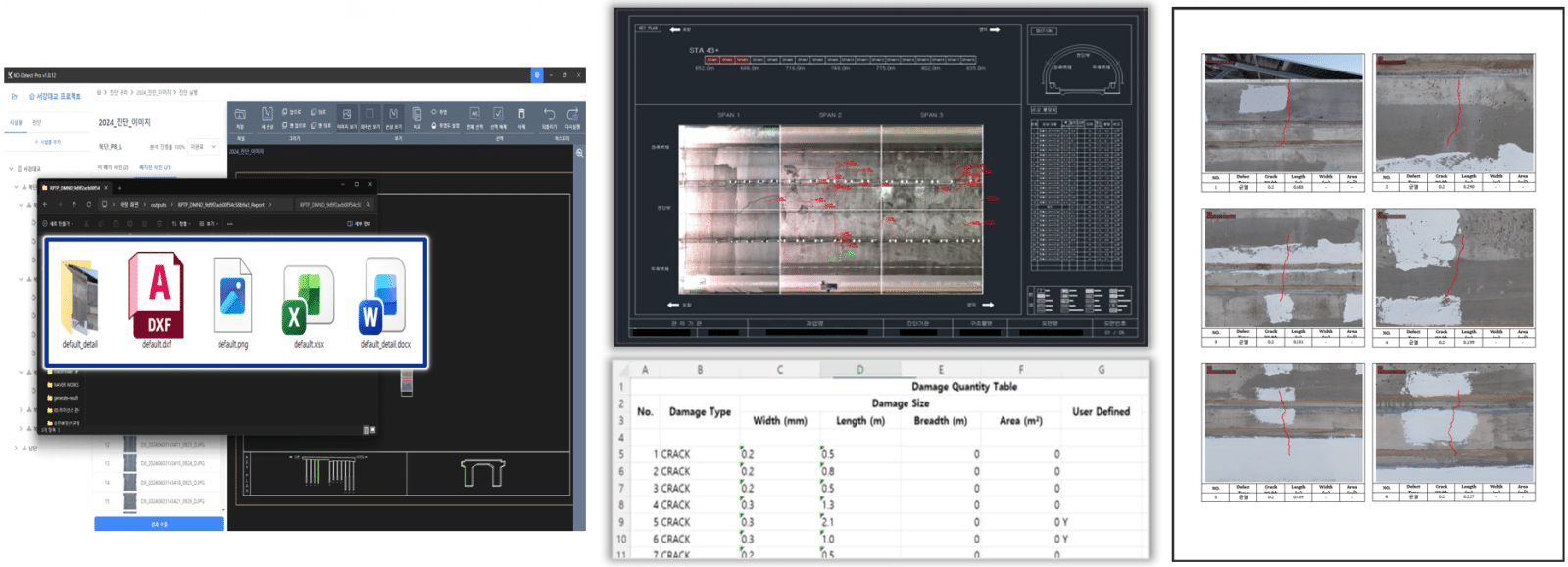Click the up-folder arrow in file explorer

(x=74, y=205)
